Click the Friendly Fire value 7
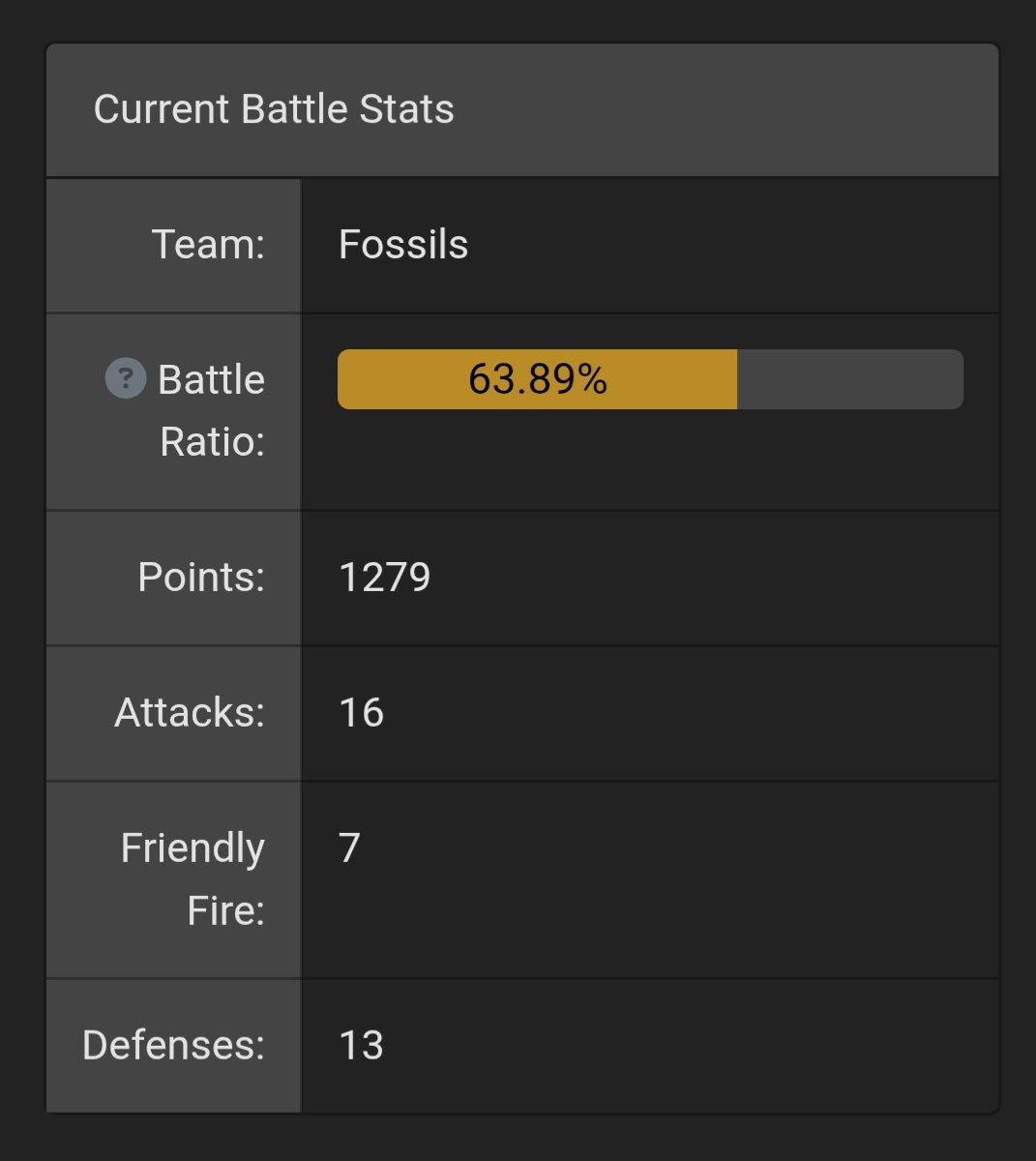 pos(350,848)
